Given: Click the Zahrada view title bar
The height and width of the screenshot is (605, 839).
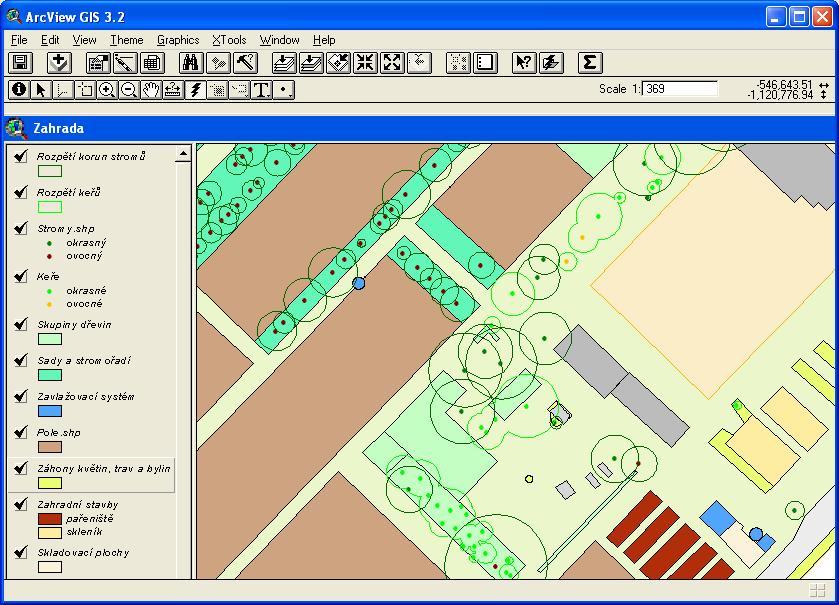Looking at the screenshot, I should 420,128.
